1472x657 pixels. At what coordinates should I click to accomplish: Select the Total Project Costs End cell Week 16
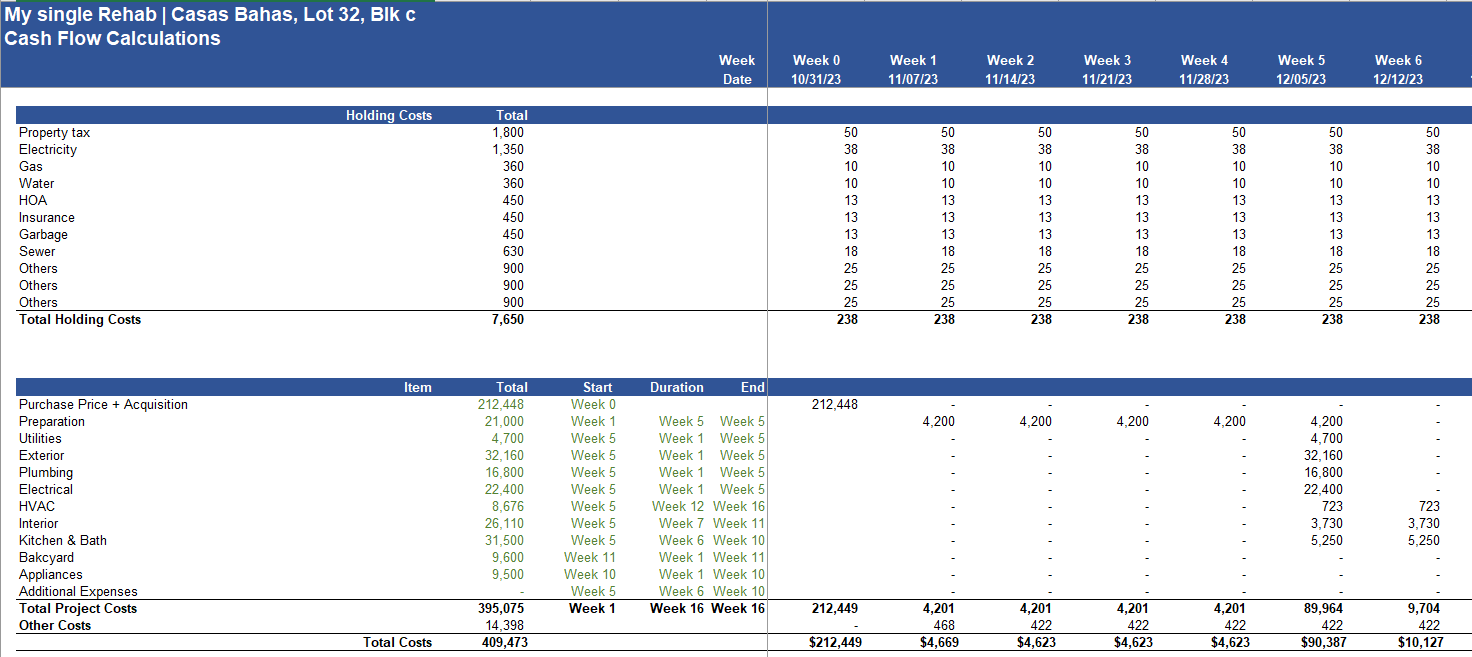pyautogui.click(x=739, y=608)
